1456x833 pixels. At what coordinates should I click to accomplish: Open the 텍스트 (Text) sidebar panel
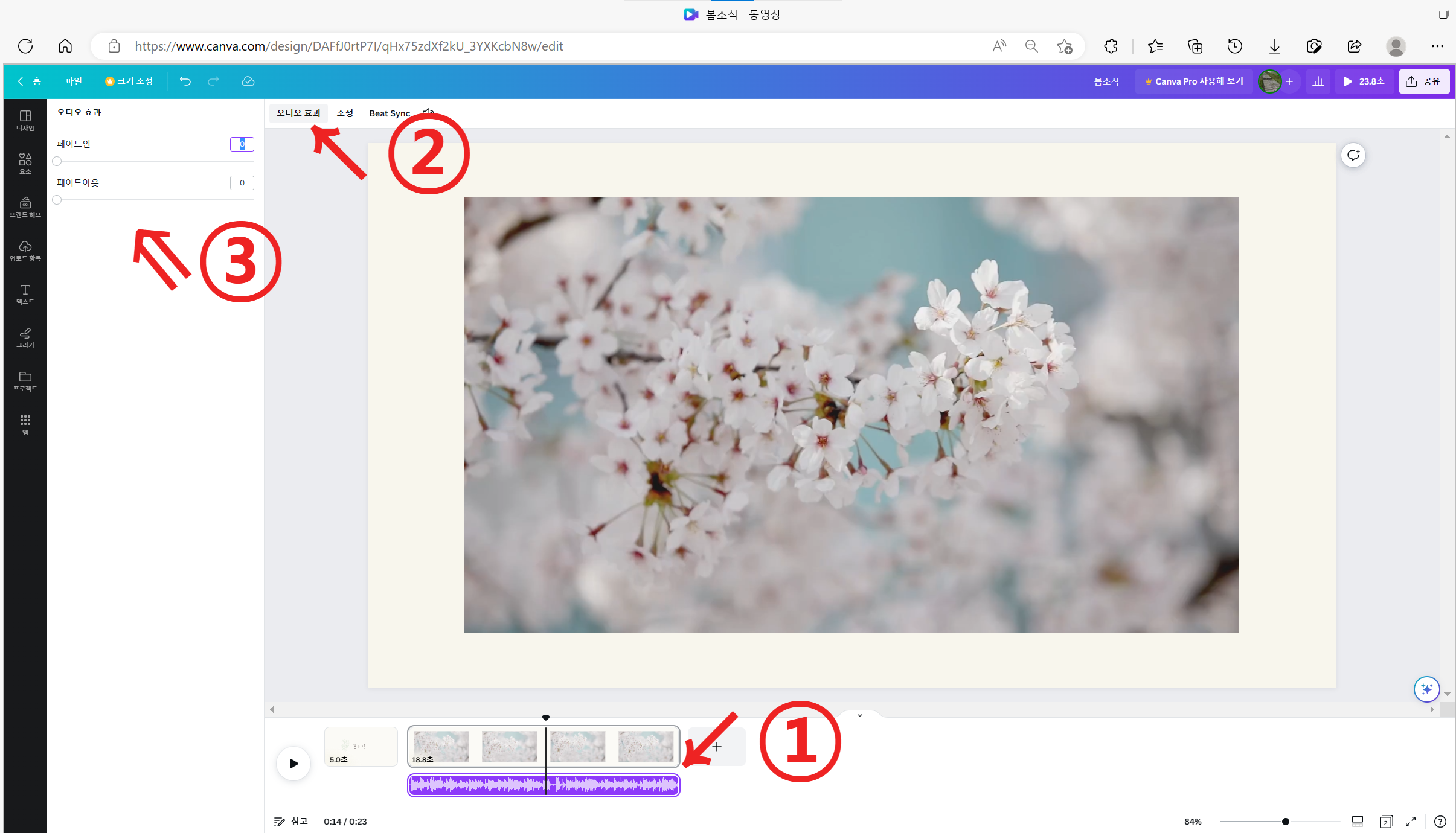25,294
